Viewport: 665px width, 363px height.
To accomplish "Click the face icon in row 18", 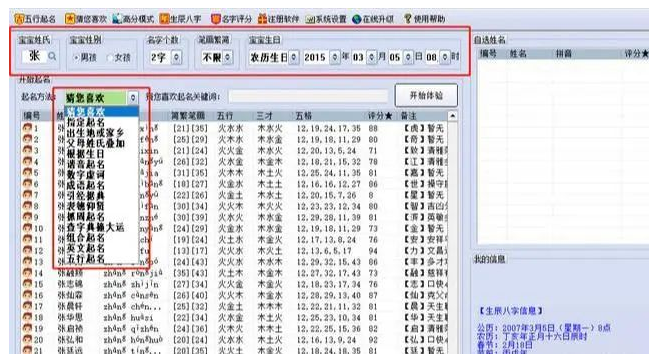I will tap(28, 317).
